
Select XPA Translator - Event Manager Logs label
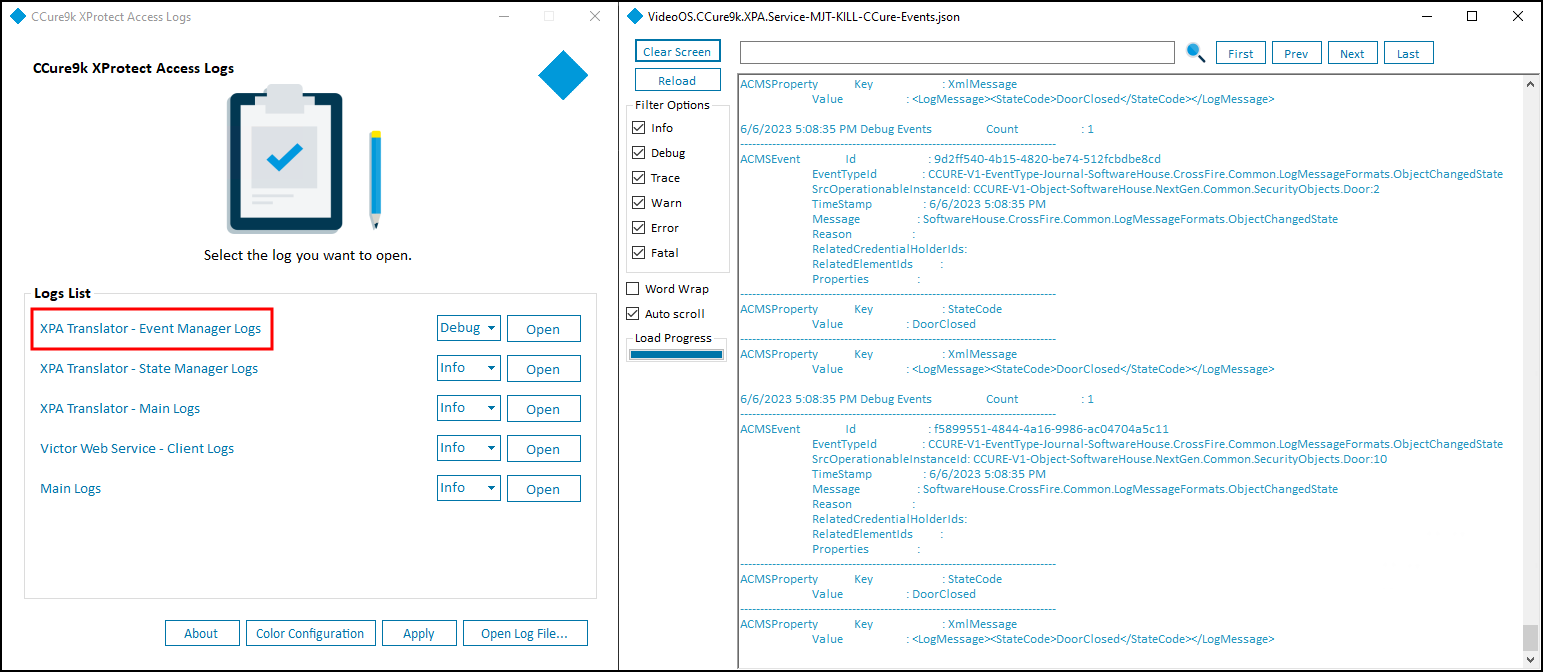tap(150, 328)
